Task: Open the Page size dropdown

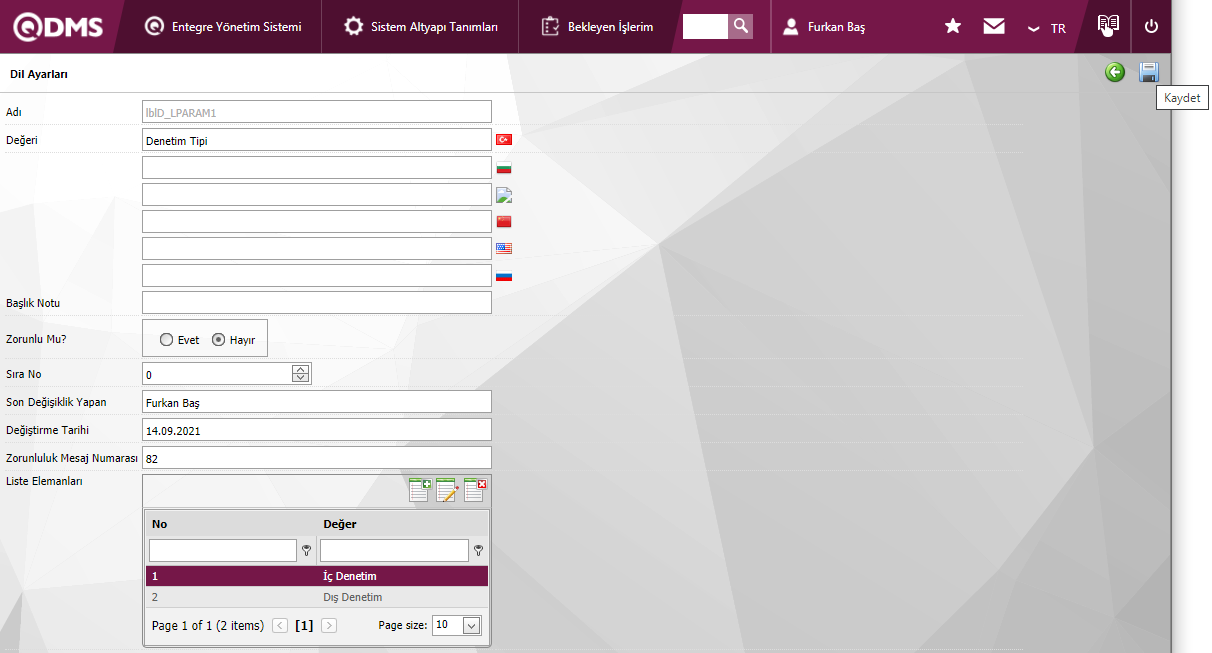Action: coord(472,625)
